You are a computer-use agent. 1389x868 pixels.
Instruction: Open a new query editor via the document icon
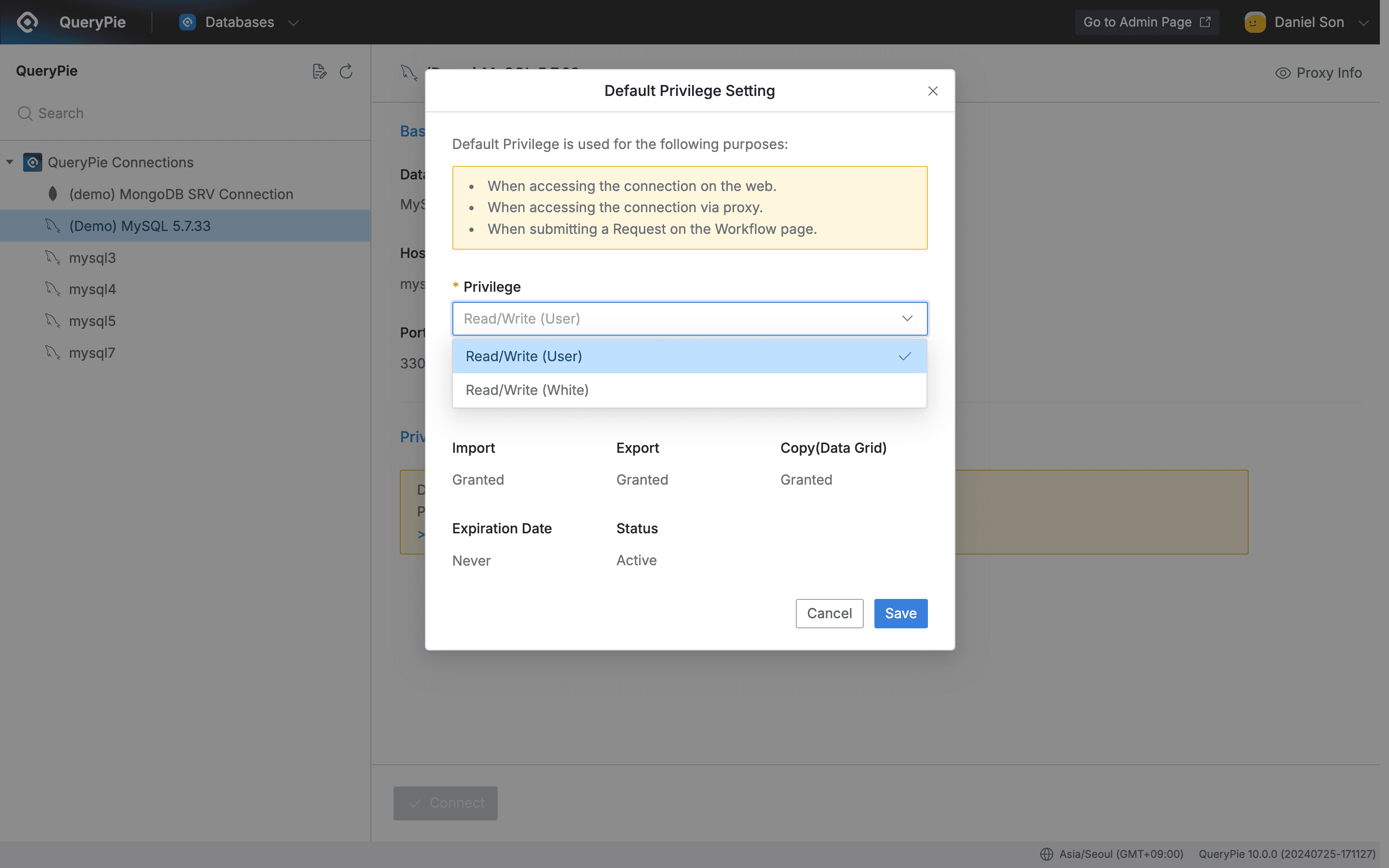pyautogui.click(x=320, y=70)
